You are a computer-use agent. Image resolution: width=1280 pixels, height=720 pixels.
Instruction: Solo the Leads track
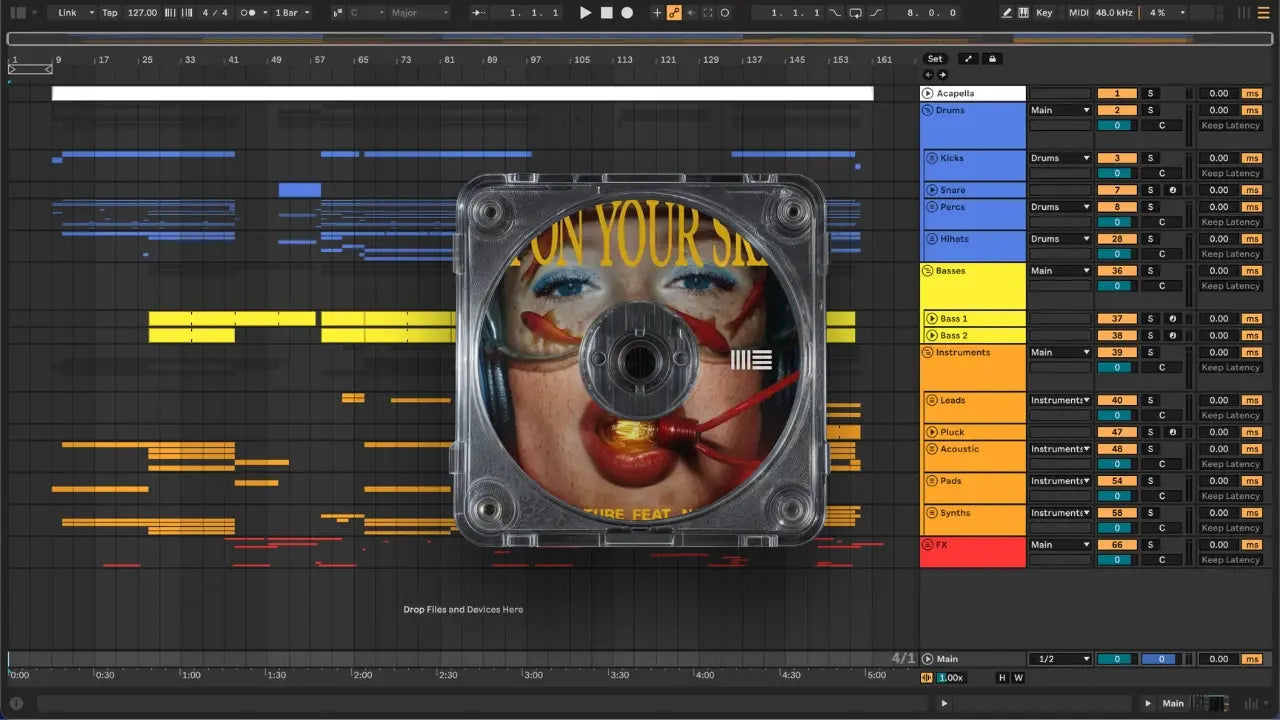pyautogui.click(x=1150, y=400)
